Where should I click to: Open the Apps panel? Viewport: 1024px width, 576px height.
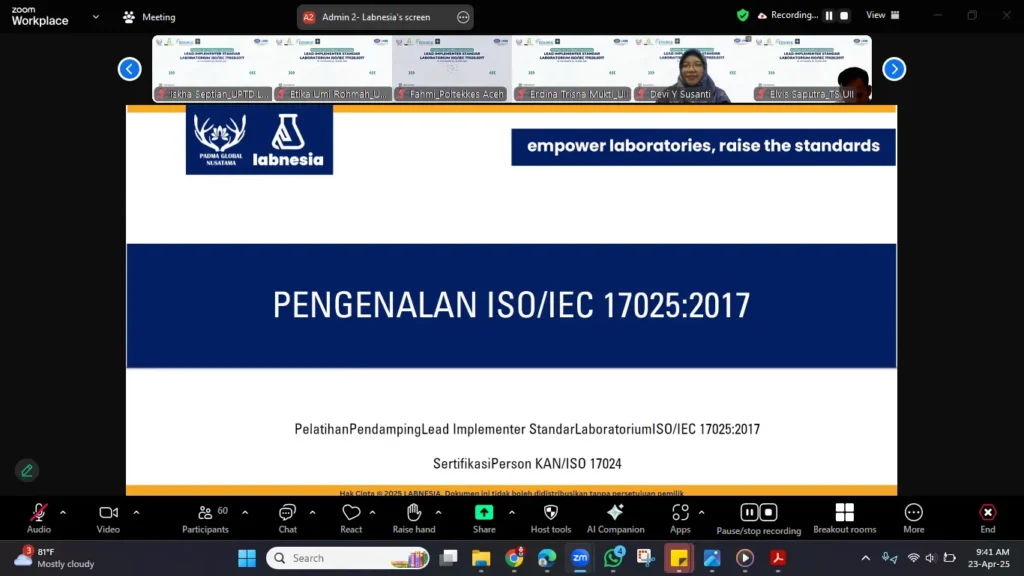coord(680,519)
